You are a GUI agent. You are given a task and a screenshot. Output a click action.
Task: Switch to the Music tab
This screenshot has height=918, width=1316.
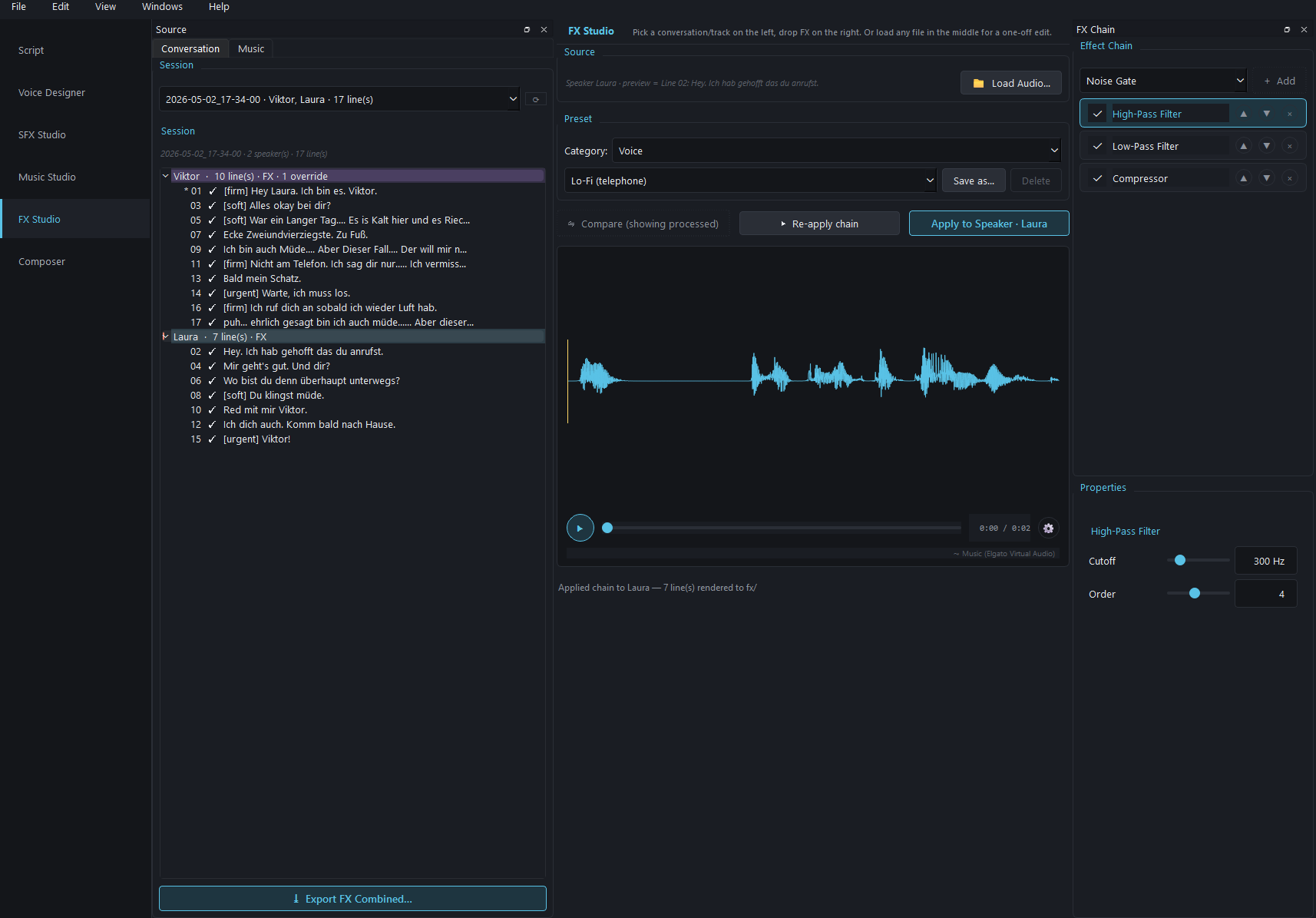pyautogui.click(x=251, y=48)
